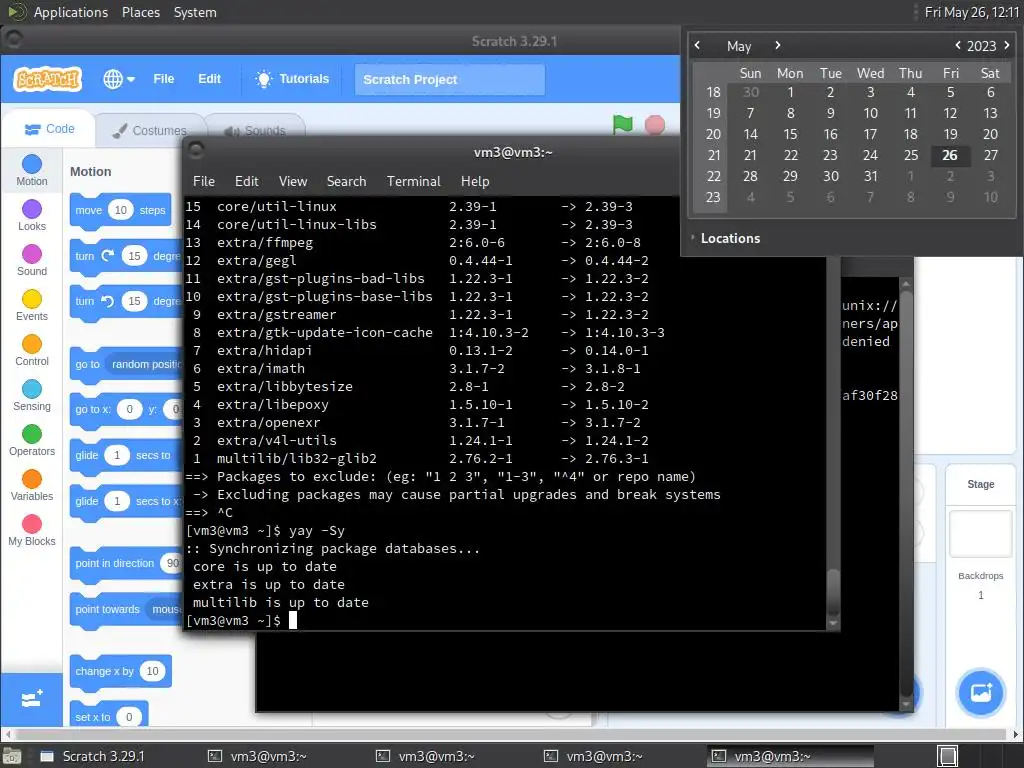Switch to the Code tab

pyautogui.click(x=49, y=129)
